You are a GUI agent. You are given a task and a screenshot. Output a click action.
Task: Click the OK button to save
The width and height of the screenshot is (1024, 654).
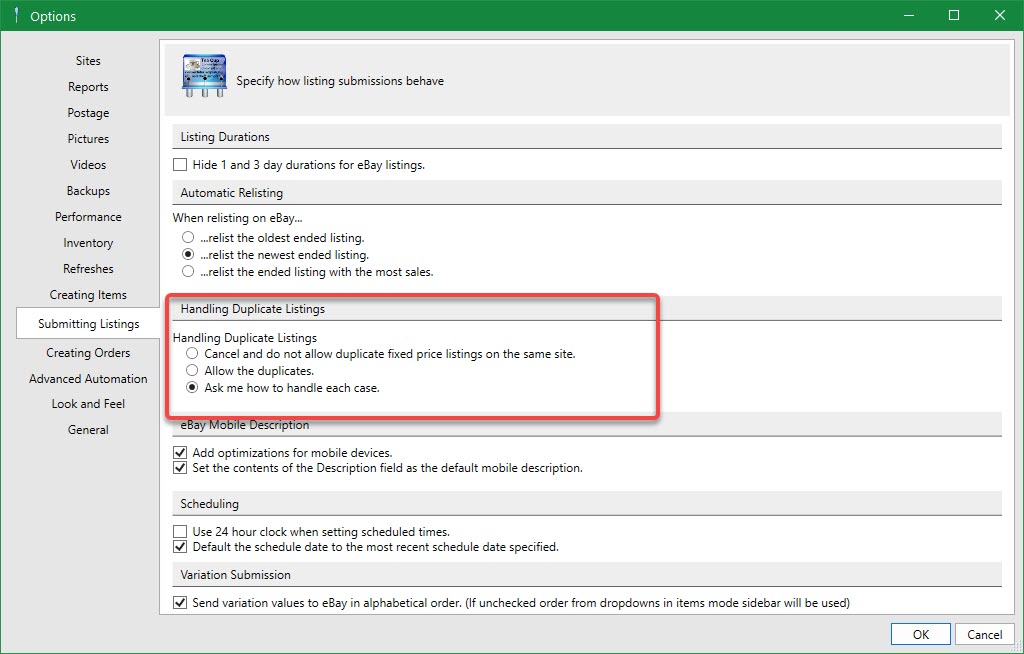919,633
